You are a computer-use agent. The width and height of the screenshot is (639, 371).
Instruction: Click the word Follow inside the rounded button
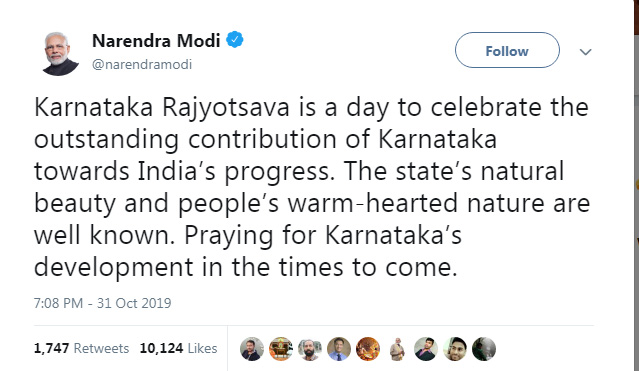[x=507, y=51]
